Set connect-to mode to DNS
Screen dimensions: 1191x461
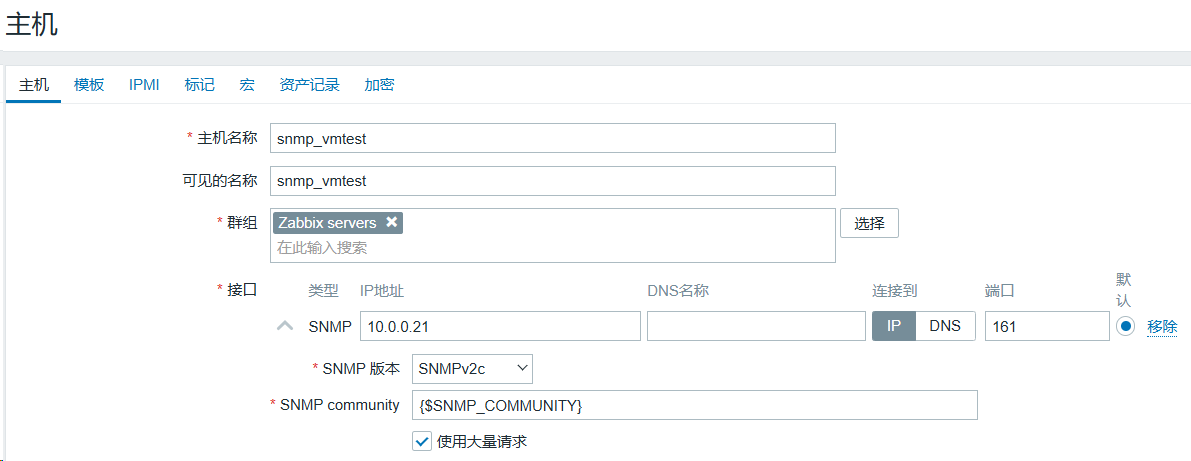(x=945, y=326)
